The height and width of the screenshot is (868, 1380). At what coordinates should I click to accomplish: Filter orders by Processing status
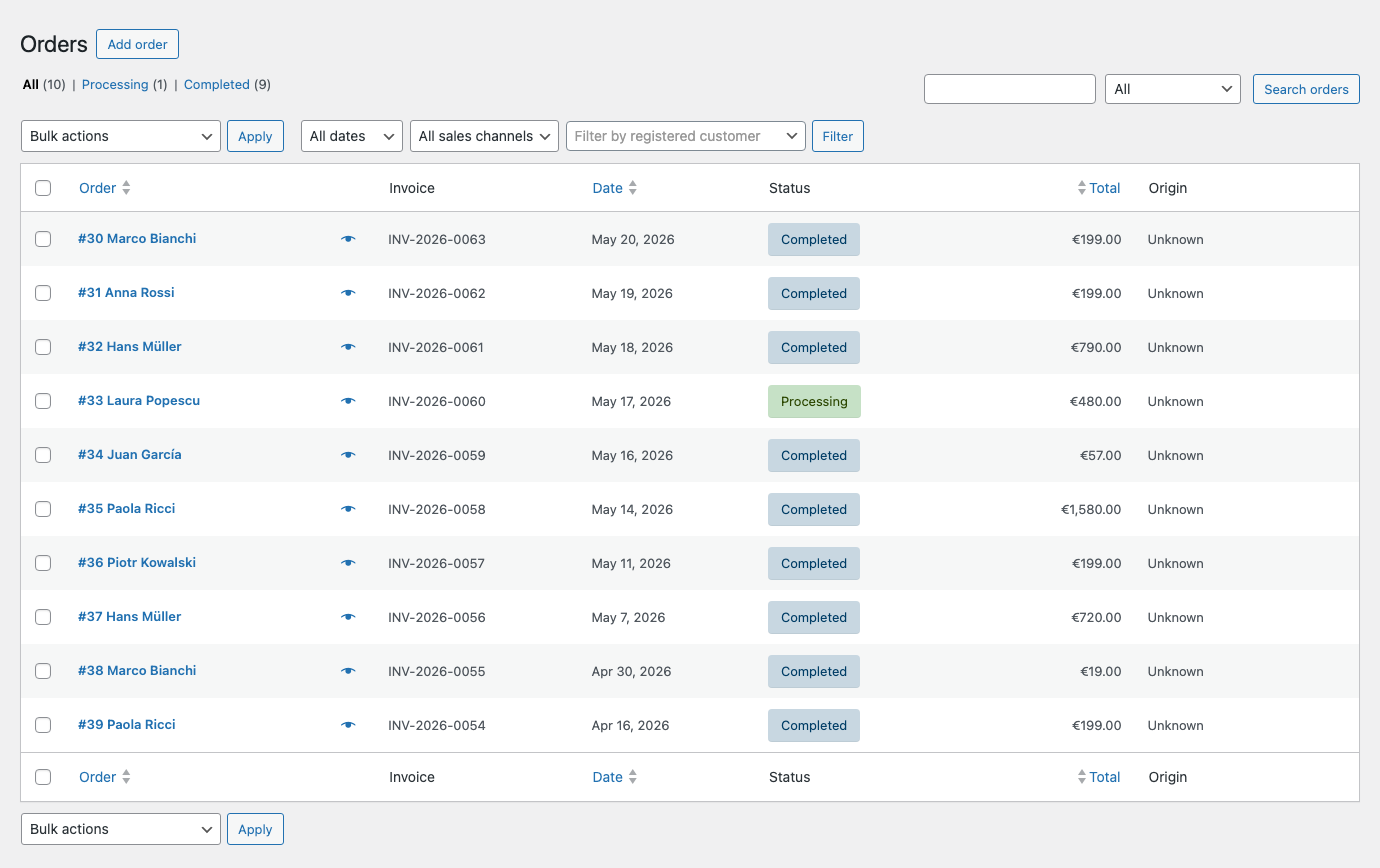click(115, 85)
